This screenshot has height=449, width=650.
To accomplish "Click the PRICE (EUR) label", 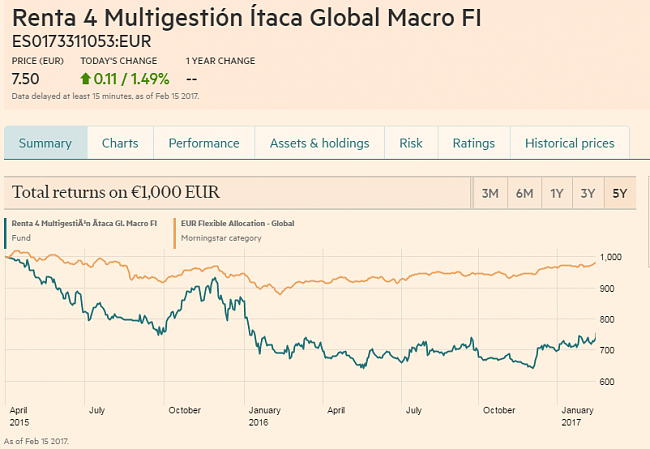I will coord(38,61).
